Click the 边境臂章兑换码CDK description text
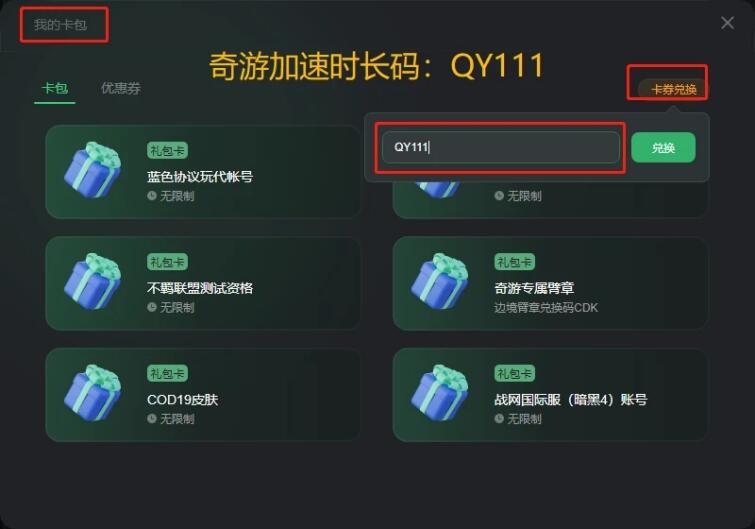Viewport: 755px width, 529px height. pos(546,308)
